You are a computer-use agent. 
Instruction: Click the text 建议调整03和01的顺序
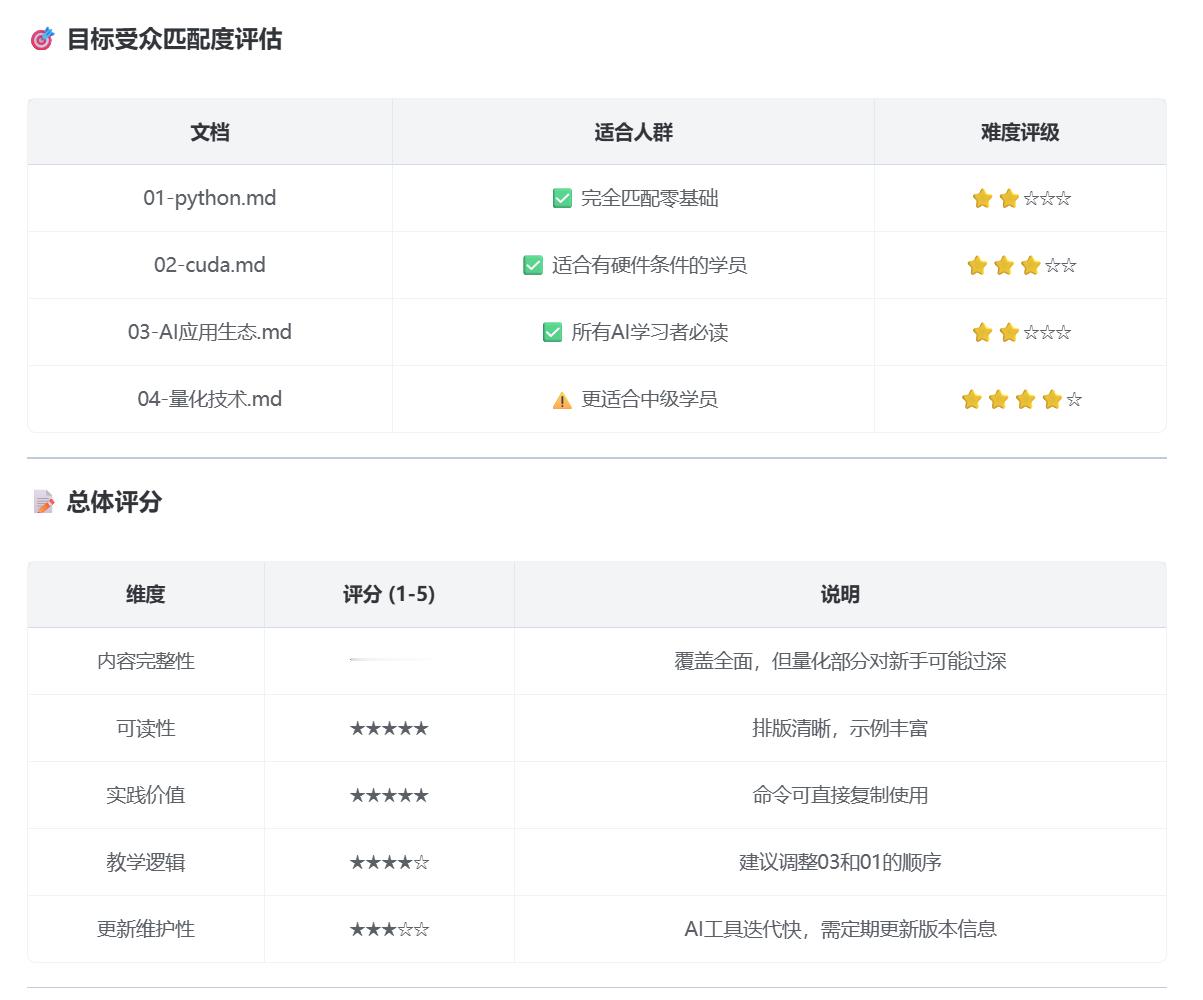(x=840, y=862)
